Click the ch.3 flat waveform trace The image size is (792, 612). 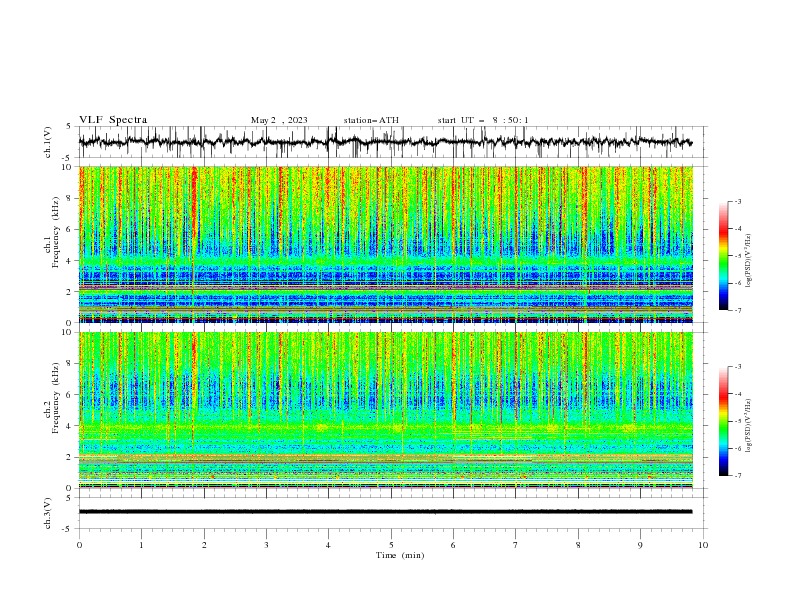[385, 512]
